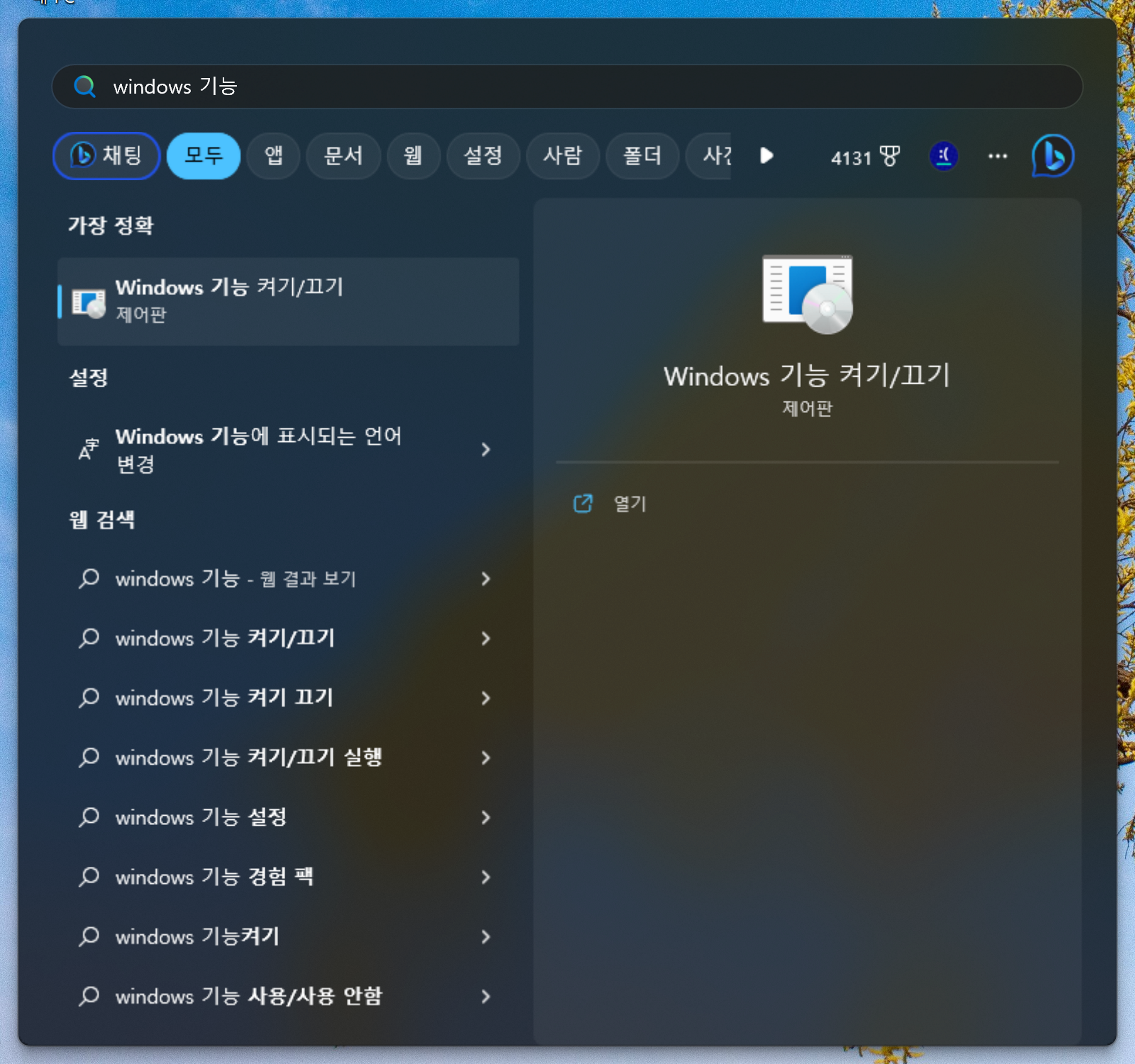
Task: Switch to the 앱 filter tab
Action: [273, 156]
